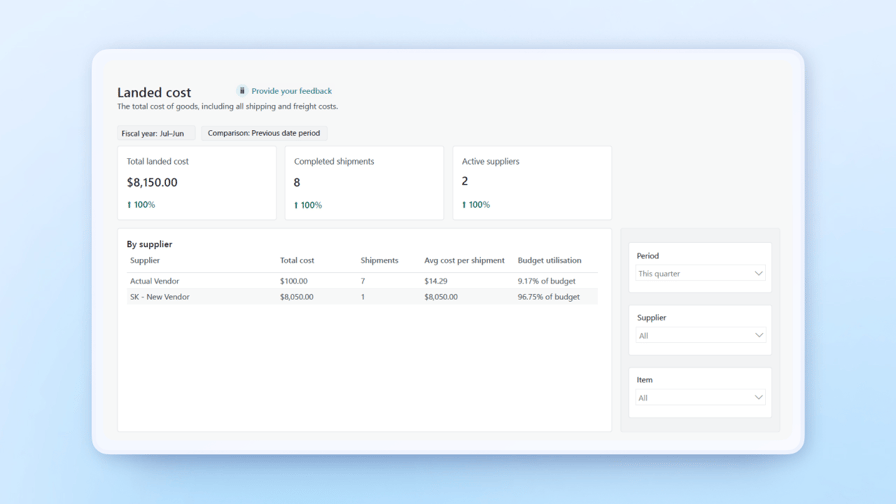Click the $8,150.00 total landed cost value

pyautogui.click(x=152, y=183)
